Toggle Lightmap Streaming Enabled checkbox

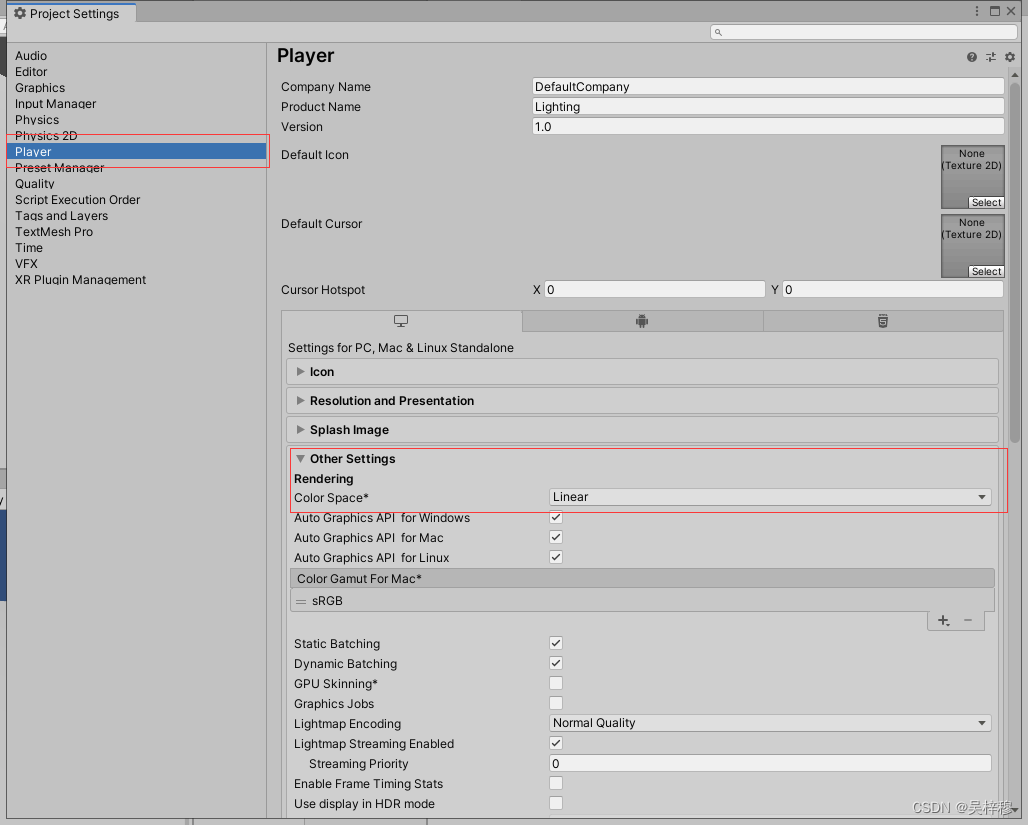click(556, 743)
